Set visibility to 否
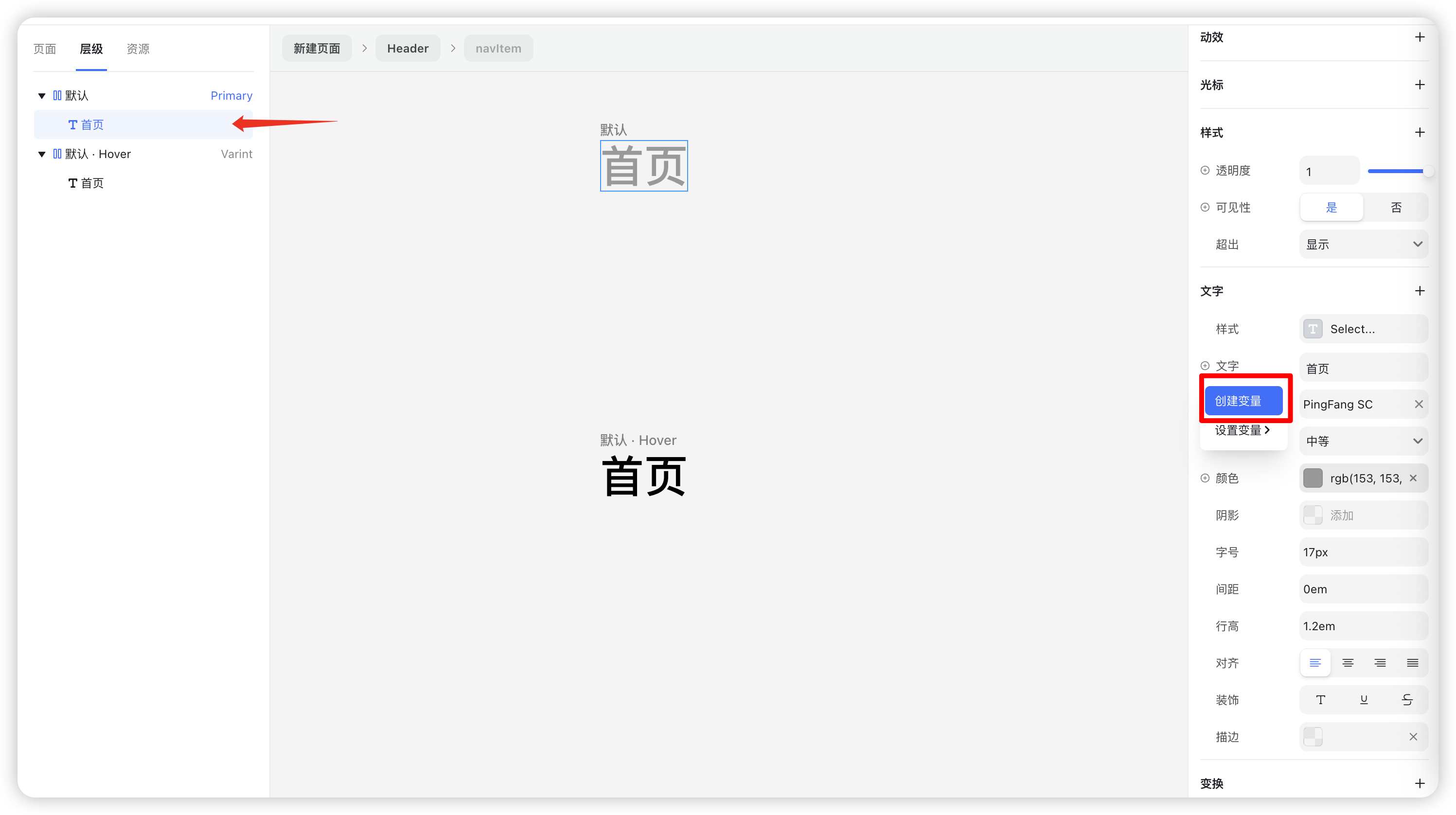Image resolution: width=1456 pixels, height=815 pixels. coord(1396,208)
